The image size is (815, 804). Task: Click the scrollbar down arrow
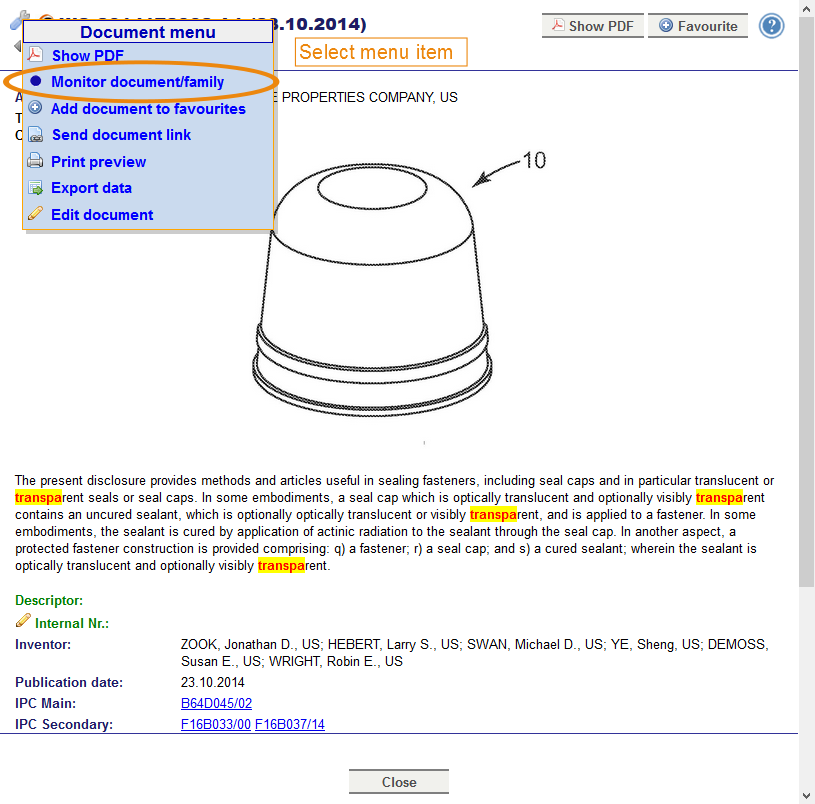[x=807, y=796]
